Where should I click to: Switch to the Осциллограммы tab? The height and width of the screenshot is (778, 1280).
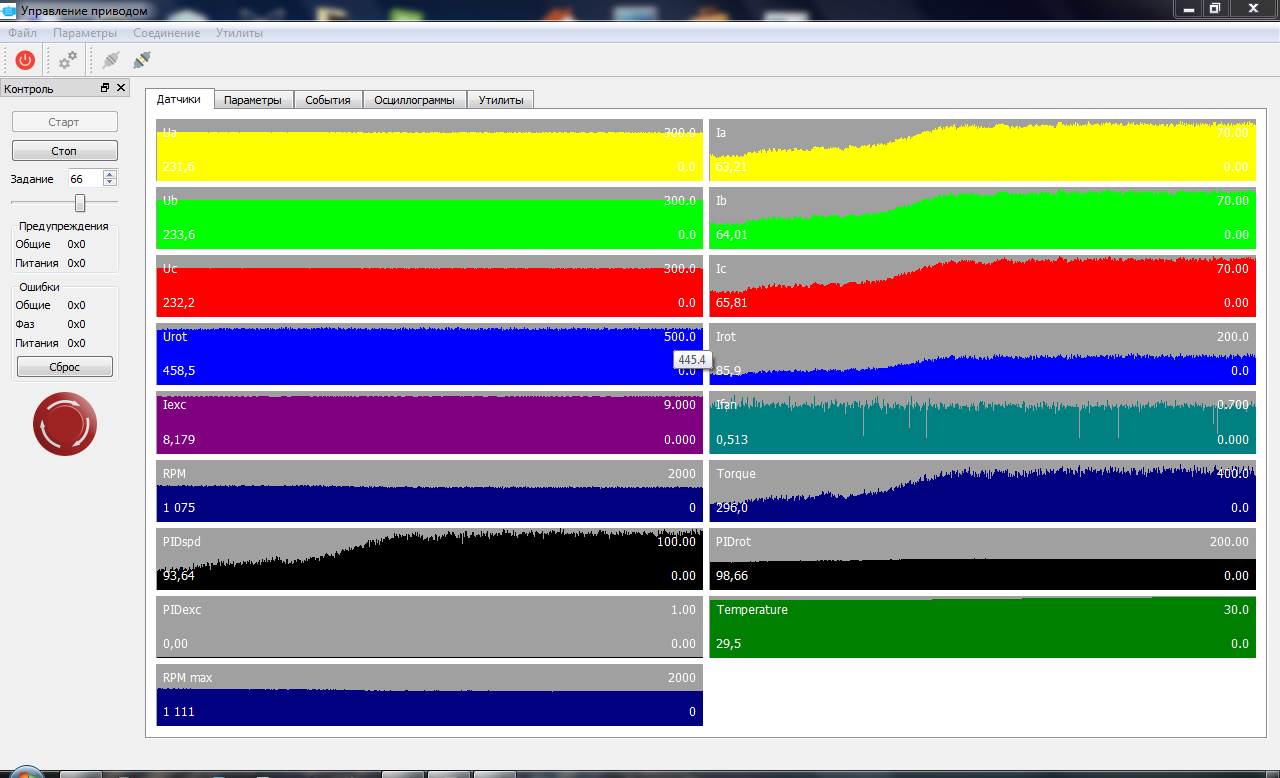pyautogui.click(x=414, y=100)
